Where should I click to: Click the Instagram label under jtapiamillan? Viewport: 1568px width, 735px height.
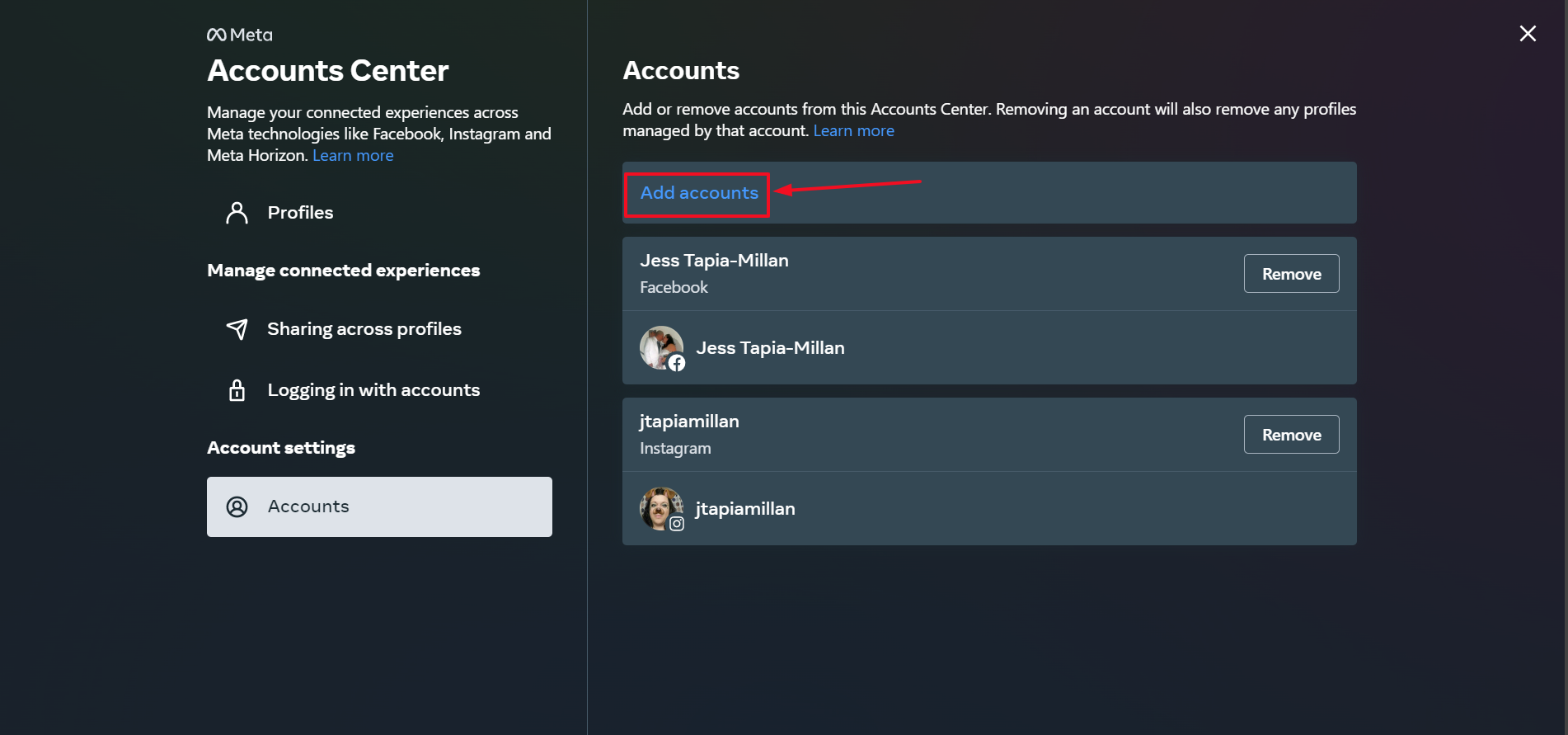(675, 449)
